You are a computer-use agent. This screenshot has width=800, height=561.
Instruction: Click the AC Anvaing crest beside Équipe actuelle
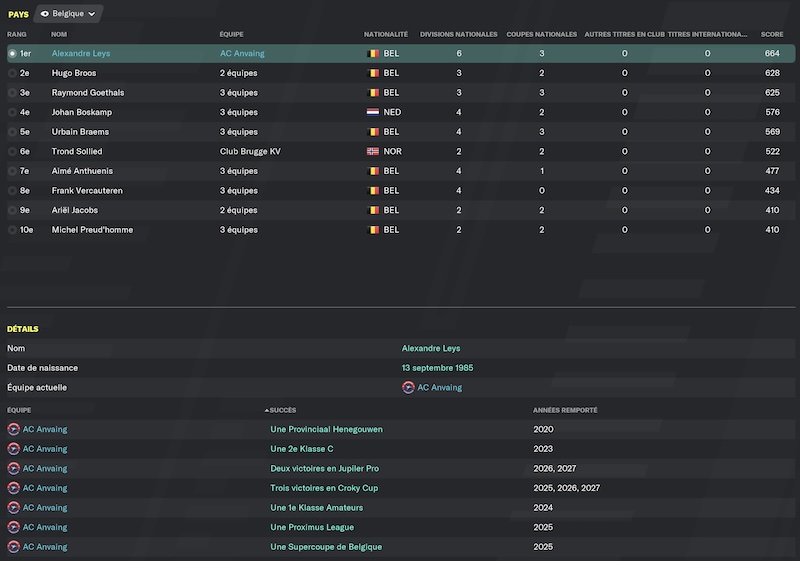coord(408,388)
